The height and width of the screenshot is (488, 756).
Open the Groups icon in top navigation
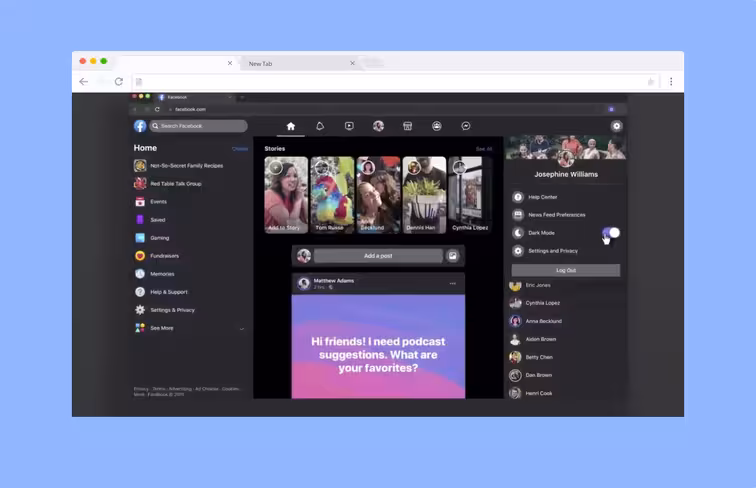(x=437, y=126)
